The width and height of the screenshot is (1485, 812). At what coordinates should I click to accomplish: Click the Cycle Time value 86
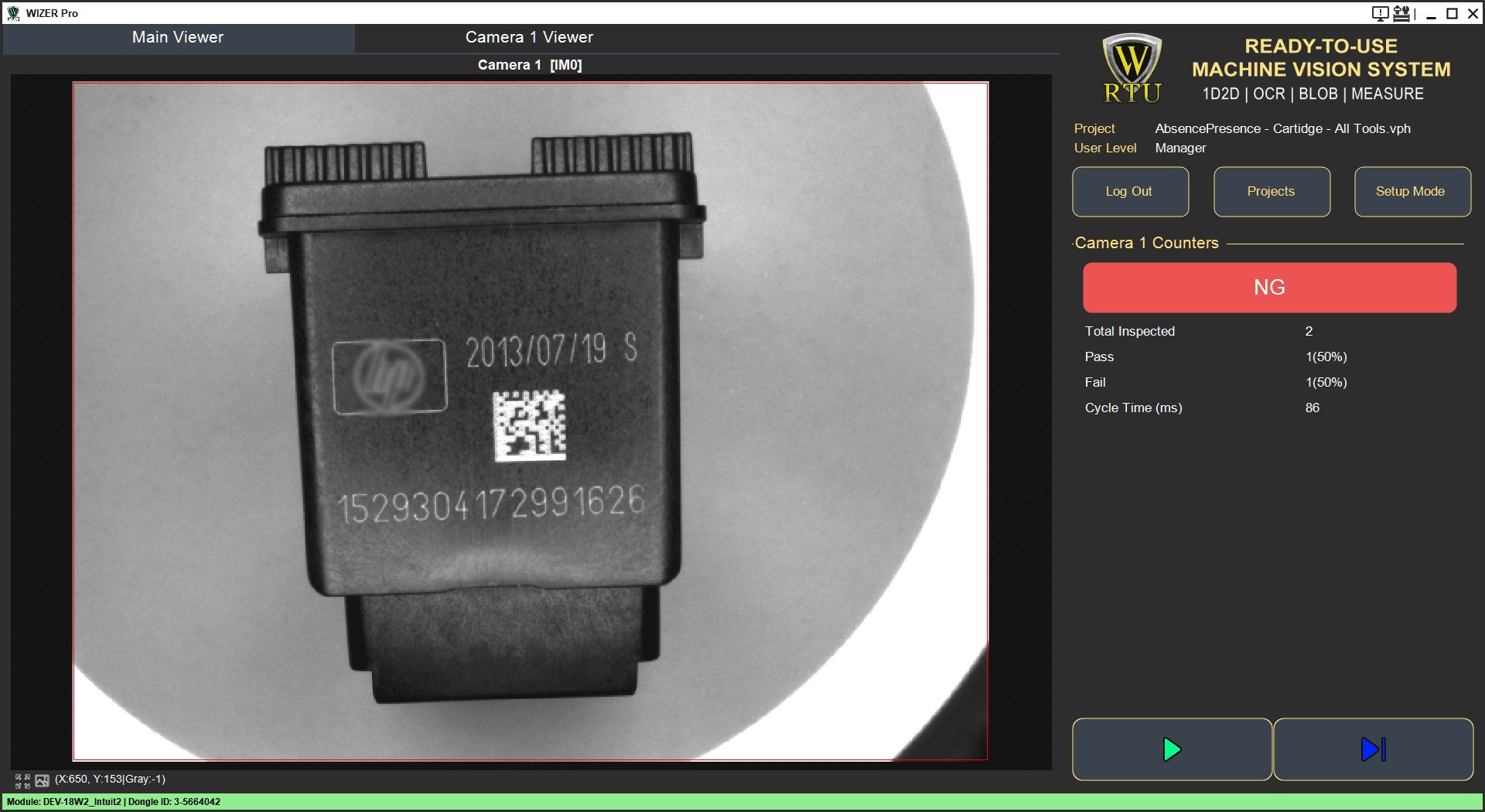click(x=1313, y=408)
